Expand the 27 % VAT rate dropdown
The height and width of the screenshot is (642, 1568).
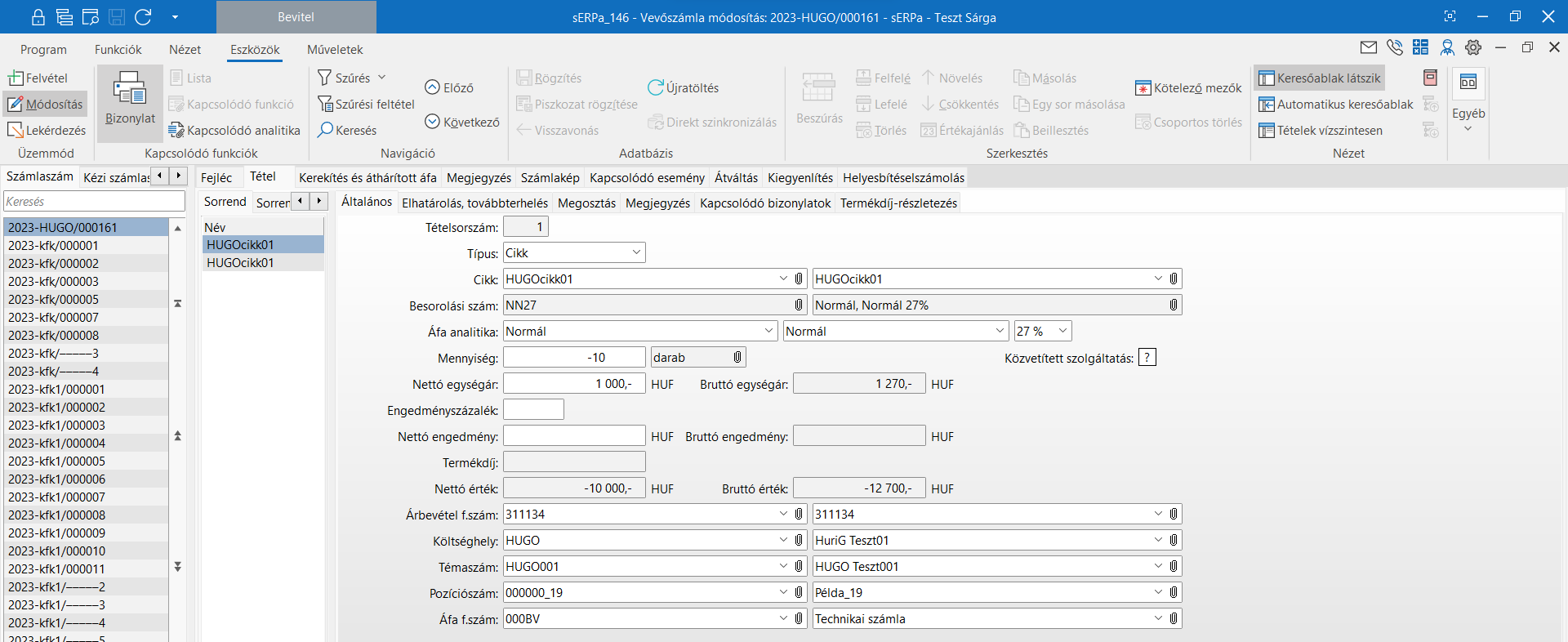pyautogui.click(x=1062, y=331)
